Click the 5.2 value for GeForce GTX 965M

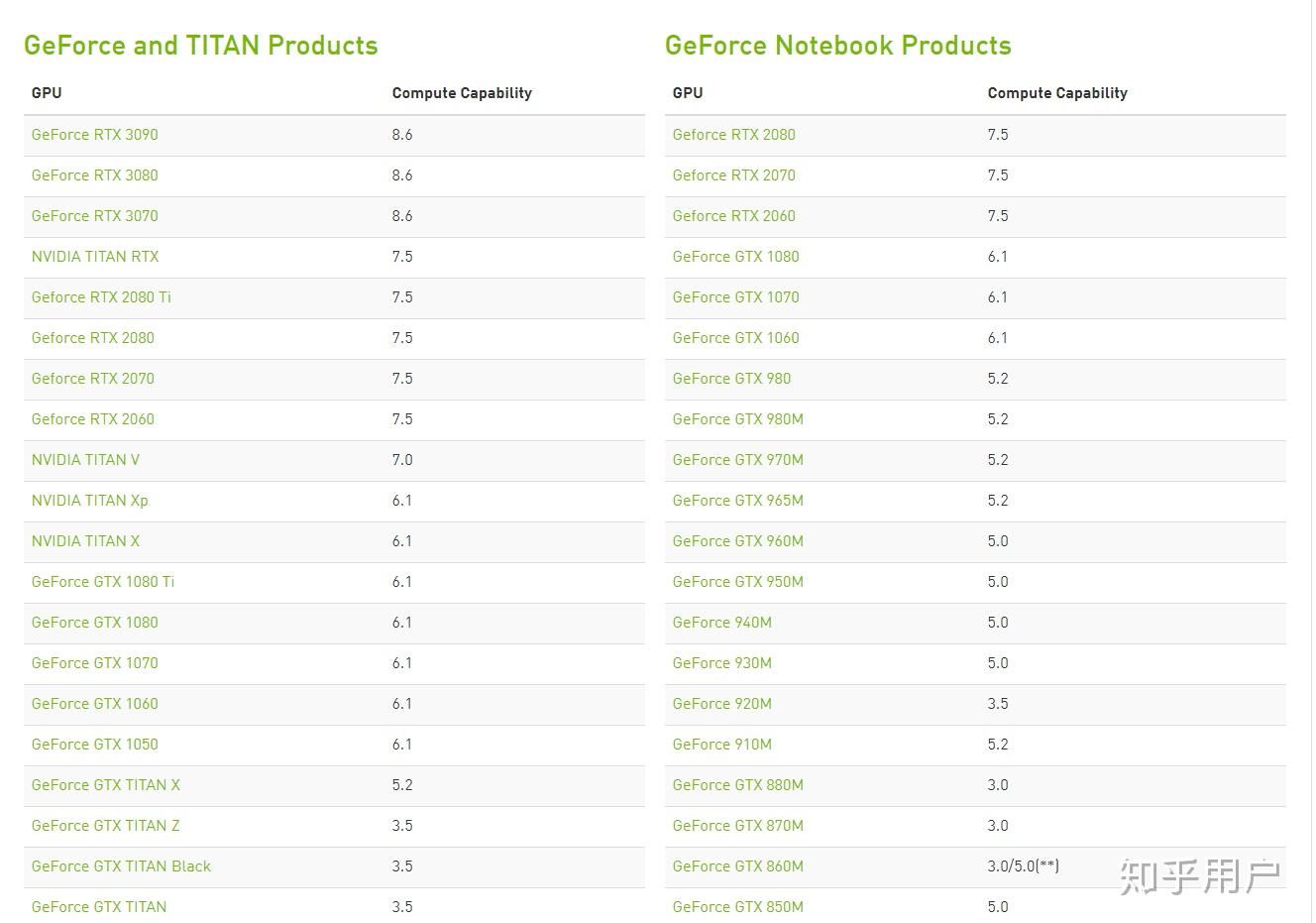[998, 501]
